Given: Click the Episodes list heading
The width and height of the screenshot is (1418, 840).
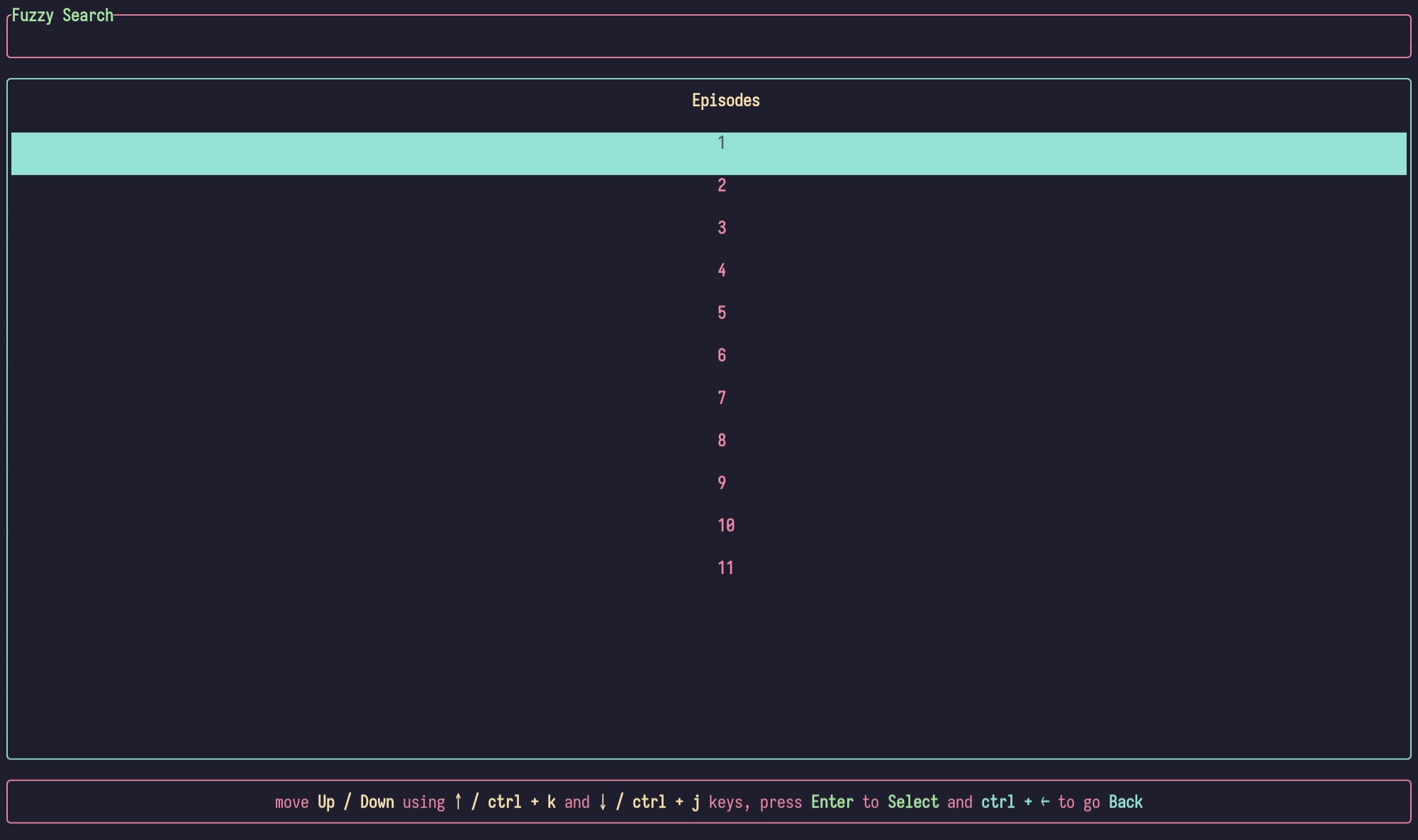Looking at the screenshot, I should click(x=725, y=101).
